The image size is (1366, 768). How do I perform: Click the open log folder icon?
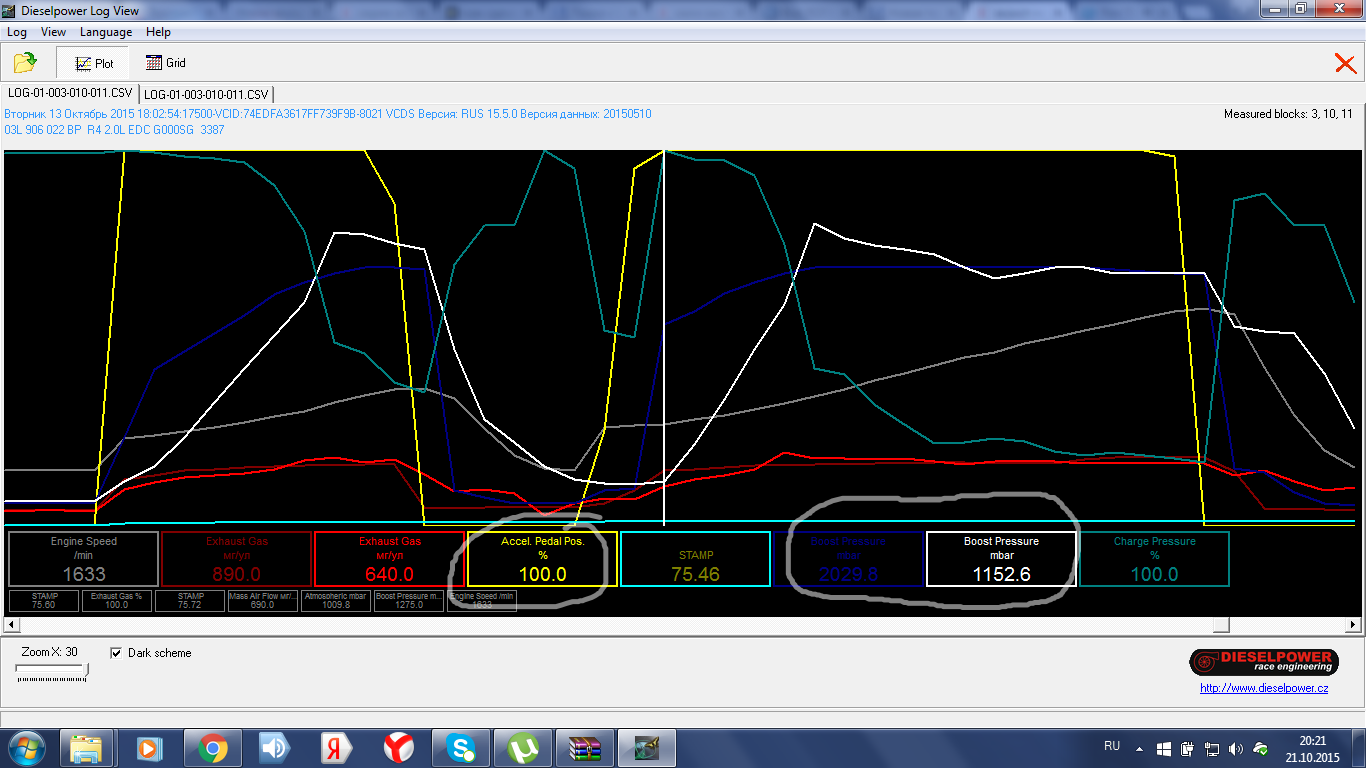click(x=25, y=63)
